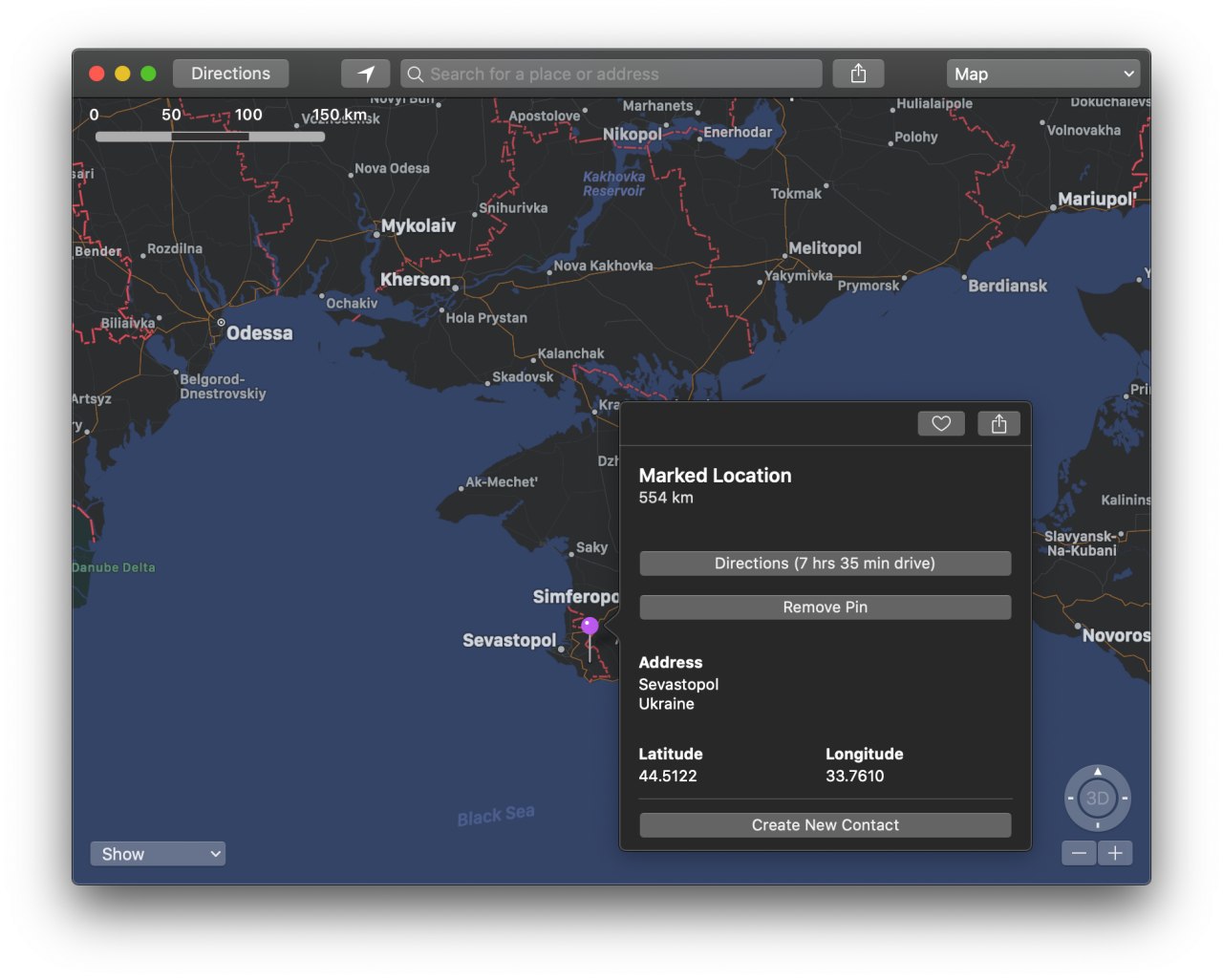Select the Ochakiv town label
Viewport: 1223px width, 980px height.
pyautogui.click(x=352, y=304)
